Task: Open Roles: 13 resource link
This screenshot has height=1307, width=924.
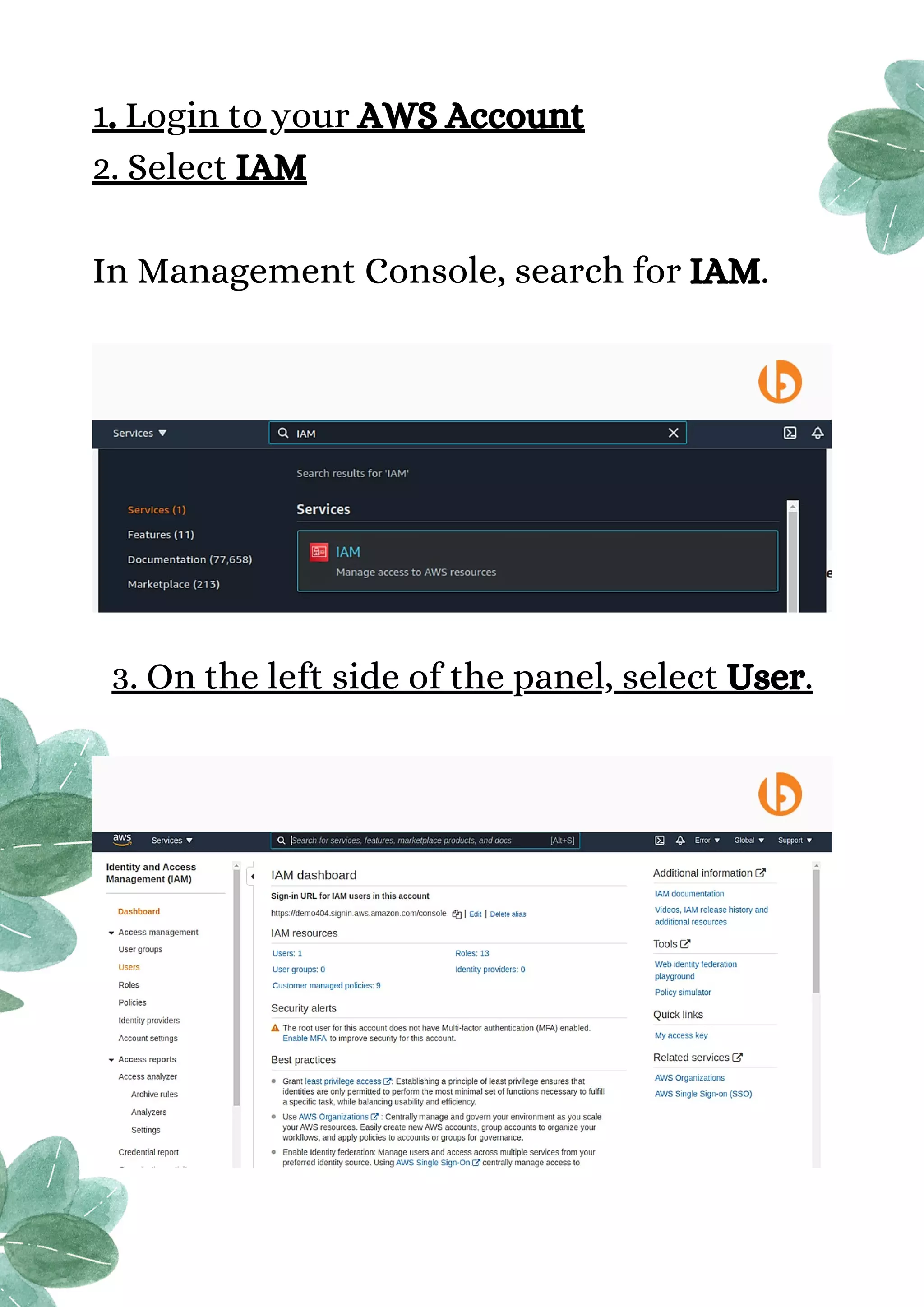Action: coord(472,953)
